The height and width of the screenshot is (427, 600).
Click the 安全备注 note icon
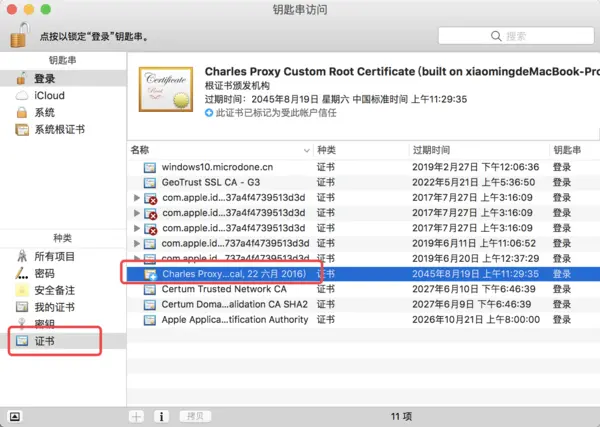pos(22,290)
